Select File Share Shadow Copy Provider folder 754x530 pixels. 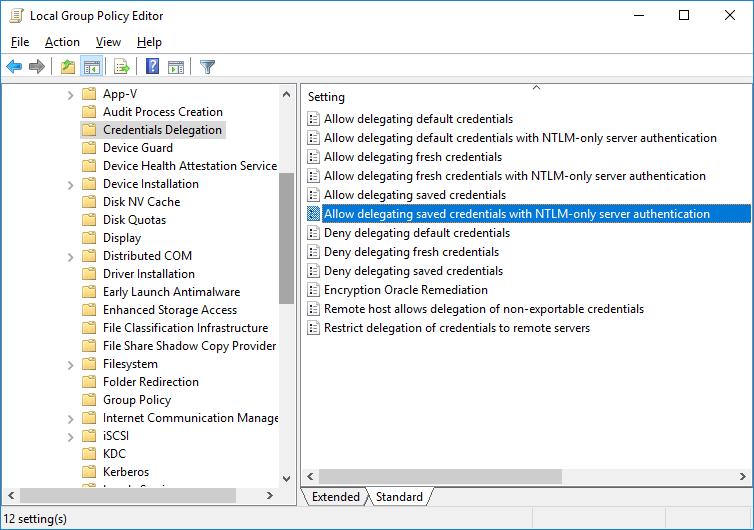[x=189, y=346]
